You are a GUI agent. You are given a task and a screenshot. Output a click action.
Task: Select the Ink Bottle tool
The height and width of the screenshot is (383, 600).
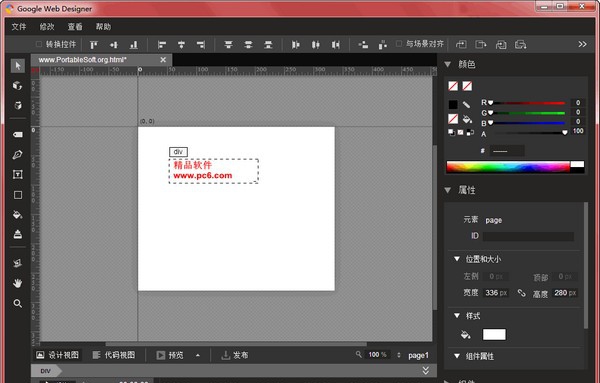click(x=18, y=234)
